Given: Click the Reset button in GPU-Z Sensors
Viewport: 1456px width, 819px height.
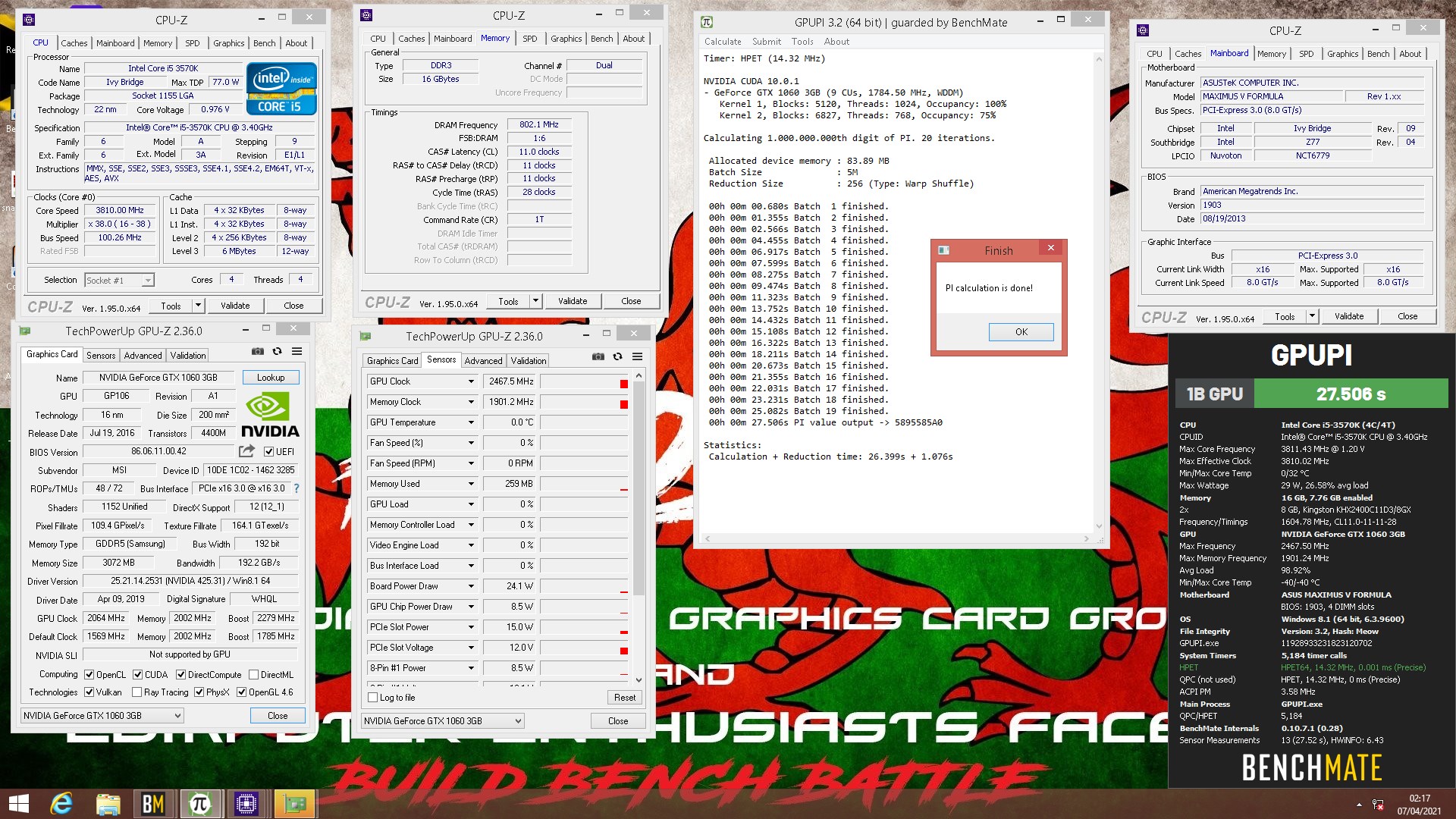Looking at the screenshot, I should (x=625, y=698).
